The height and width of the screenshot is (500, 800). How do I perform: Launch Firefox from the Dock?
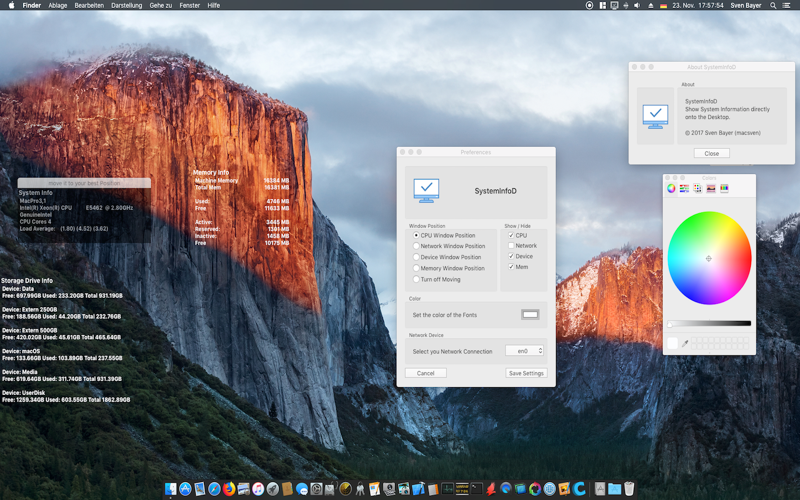229,489
